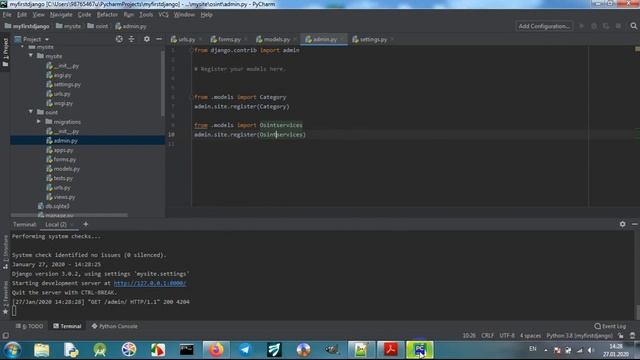
Task: Open the File menu
Action: coord(7,15)
